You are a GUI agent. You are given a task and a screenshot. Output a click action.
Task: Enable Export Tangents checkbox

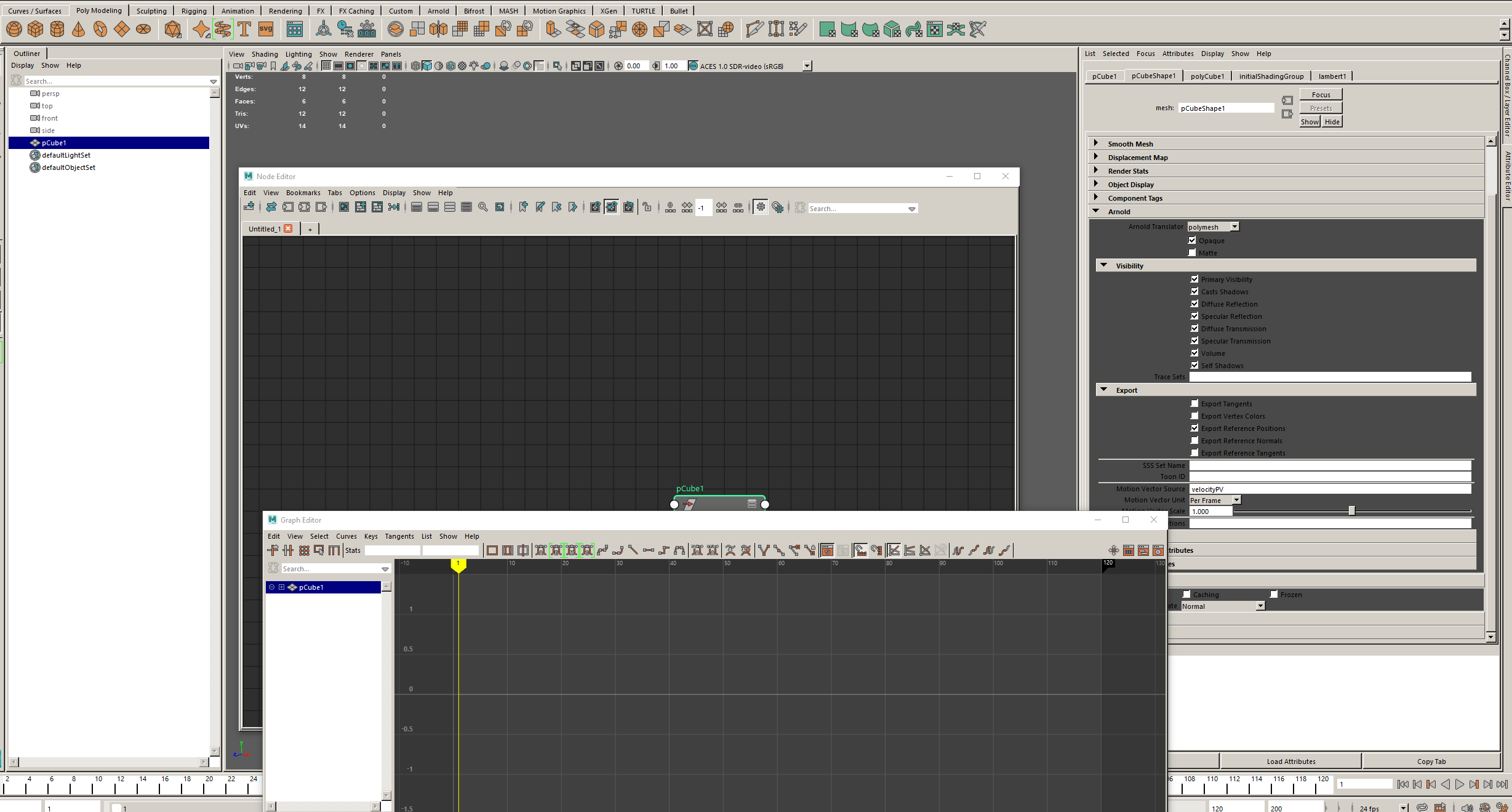(1194, 404)
